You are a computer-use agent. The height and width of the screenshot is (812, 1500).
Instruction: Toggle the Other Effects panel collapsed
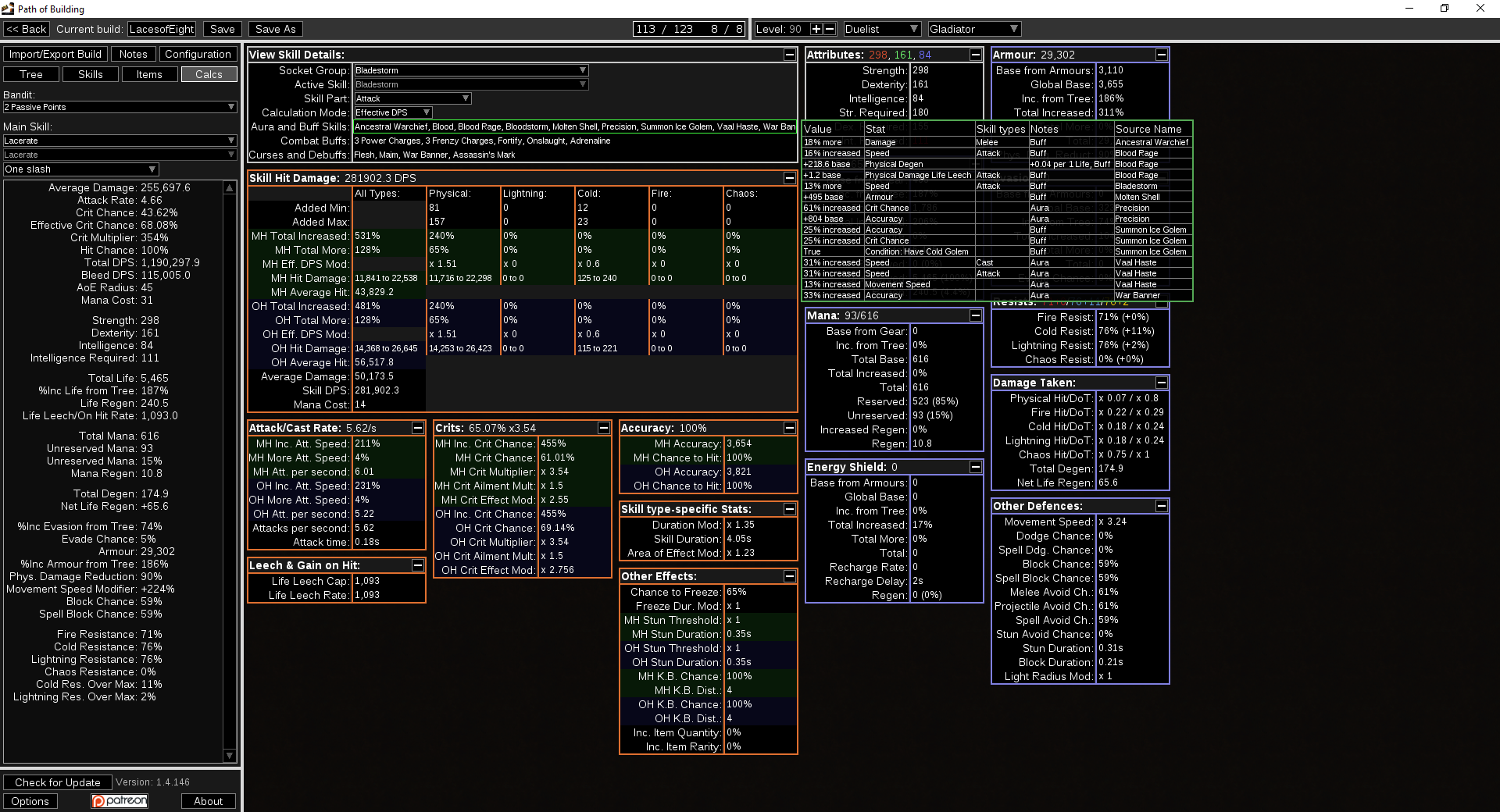pos(790,576)
